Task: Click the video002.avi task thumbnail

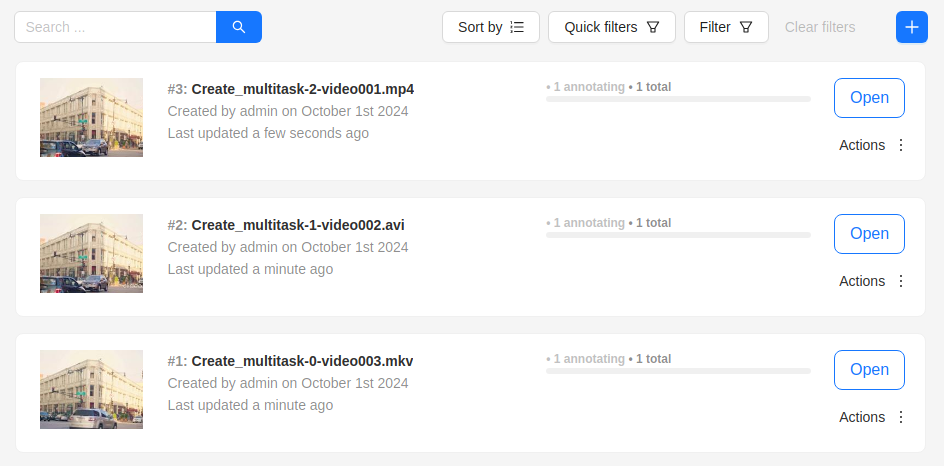Action: pyautogui.click(x=91, y=254)
